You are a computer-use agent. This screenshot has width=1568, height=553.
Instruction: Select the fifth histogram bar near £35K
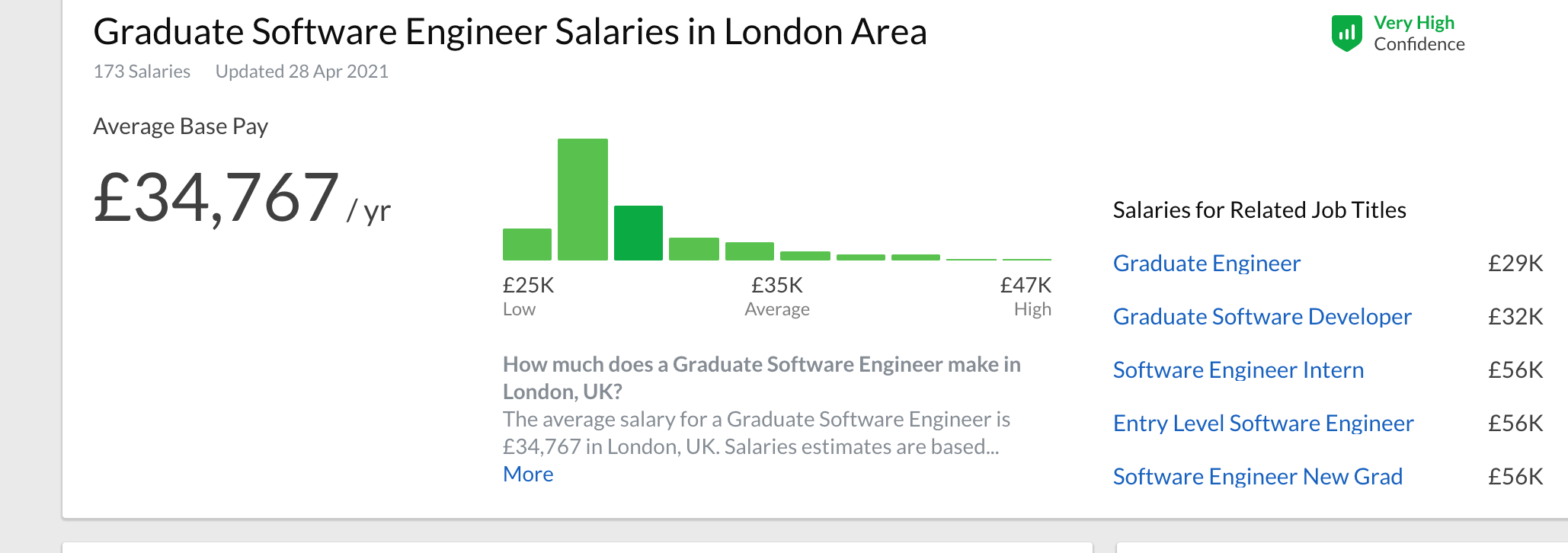(750, 251)
